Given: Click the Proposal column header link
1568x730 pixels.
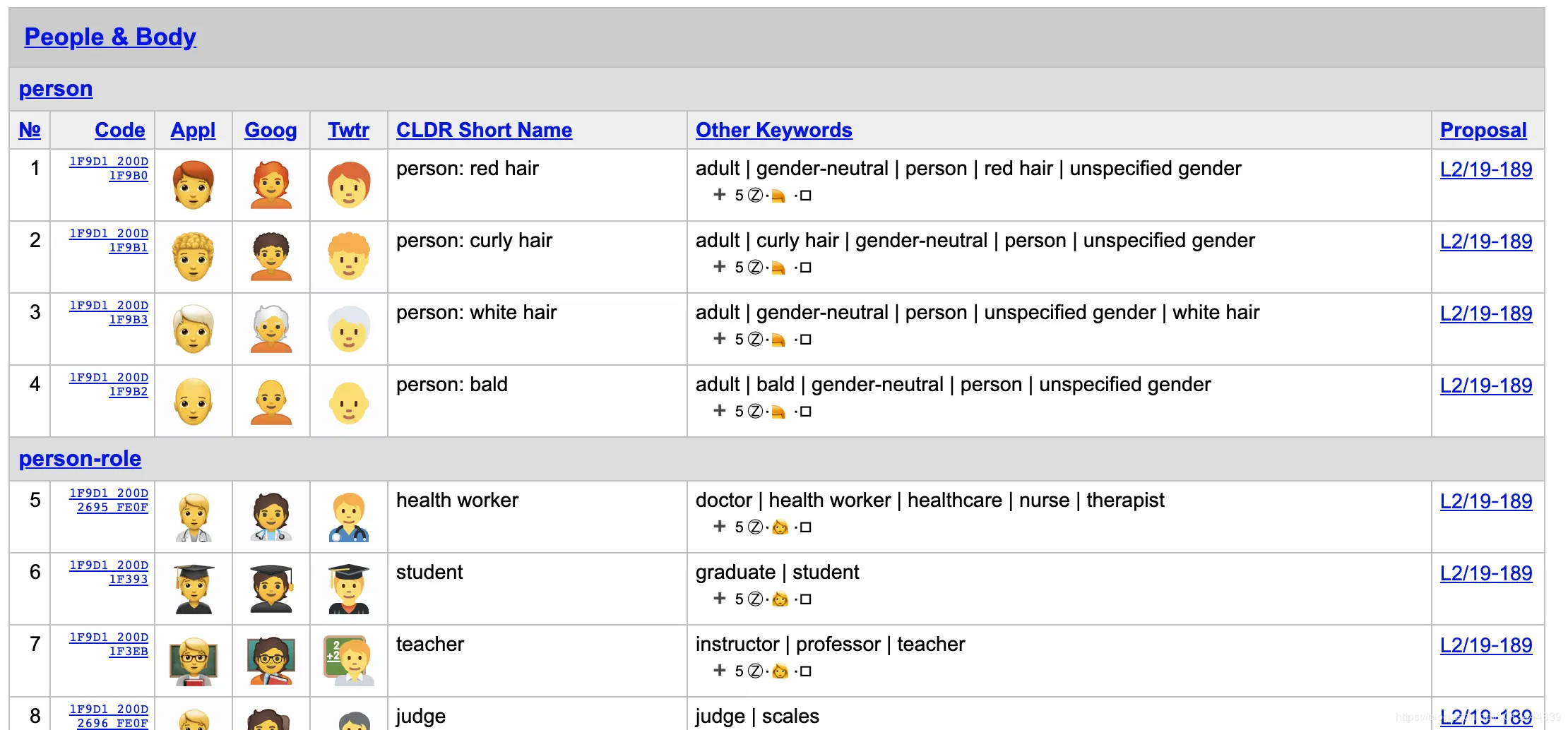Looking at the screenshot, I should (1483, 131).
